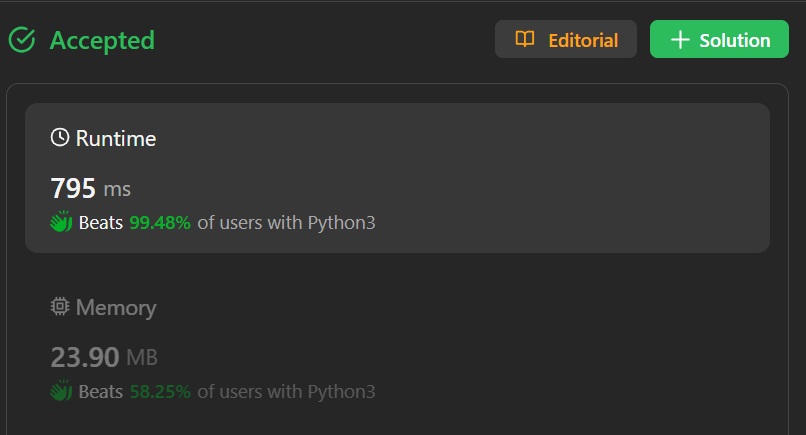The image size is (806, 435).
Task: Click clapping hands icon in Memory card
Action: coord(62,391)
